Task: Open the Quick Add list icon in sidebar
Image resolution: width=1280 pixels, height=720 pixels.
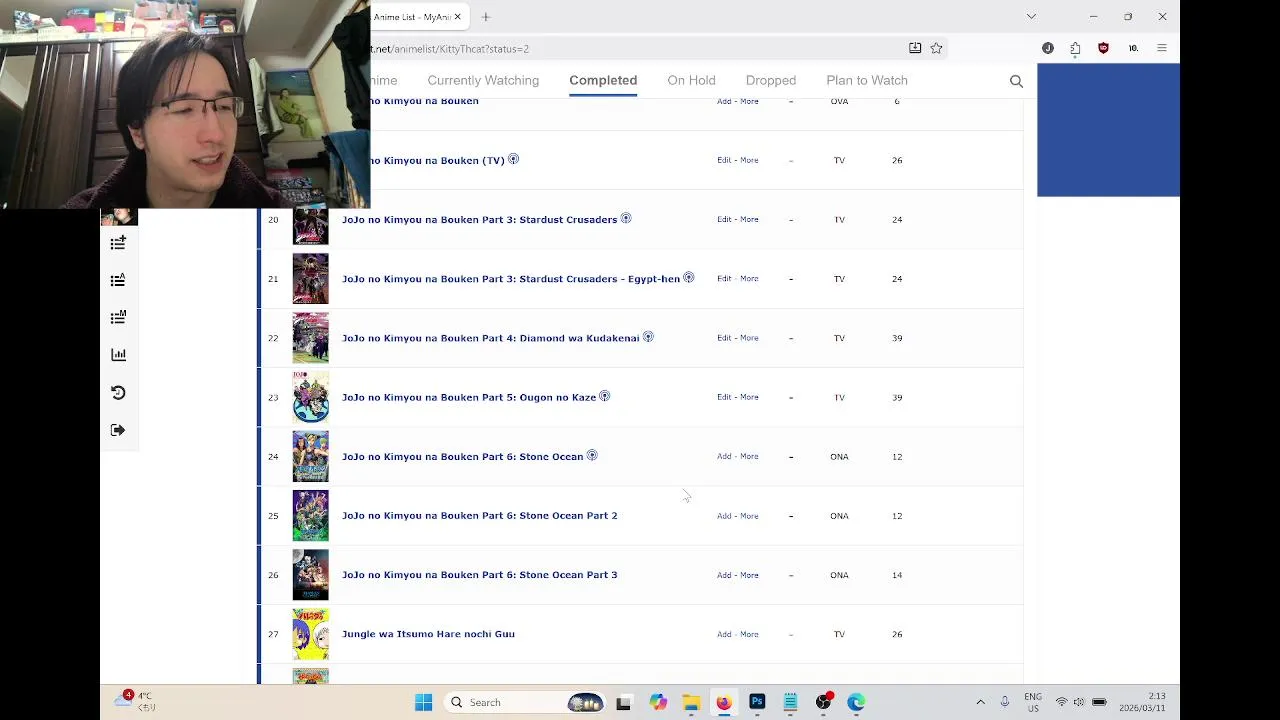Action: [118, 243]
